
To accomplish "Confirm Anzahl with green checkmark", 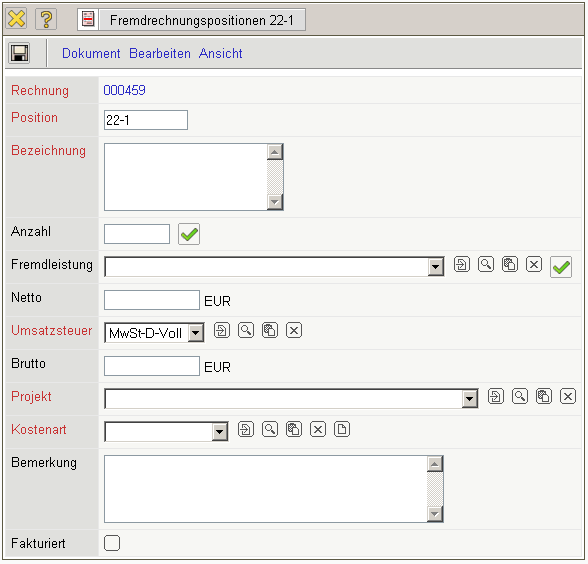I will 189,234.
